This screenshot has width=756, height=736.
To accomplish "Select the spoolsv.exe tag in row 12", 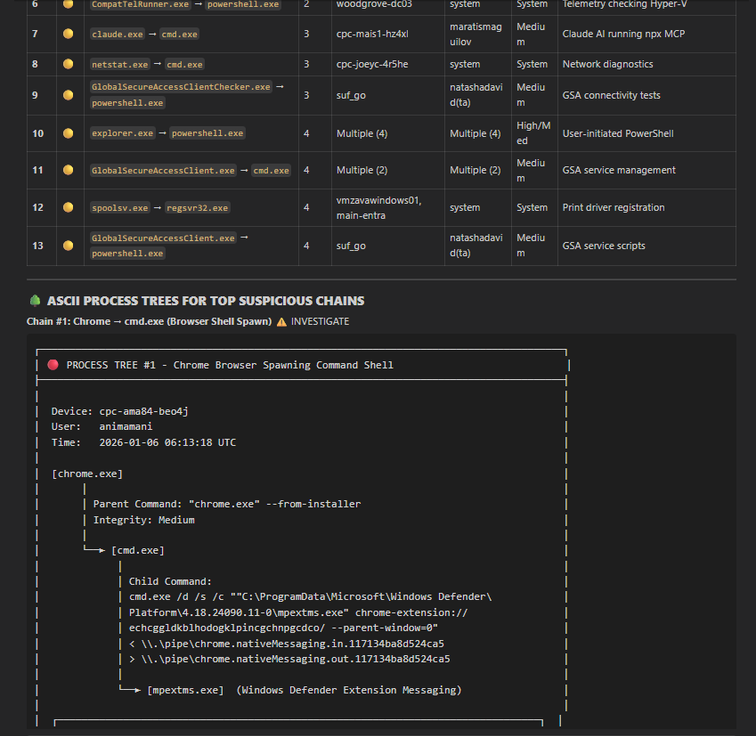I will click(119, 208).
